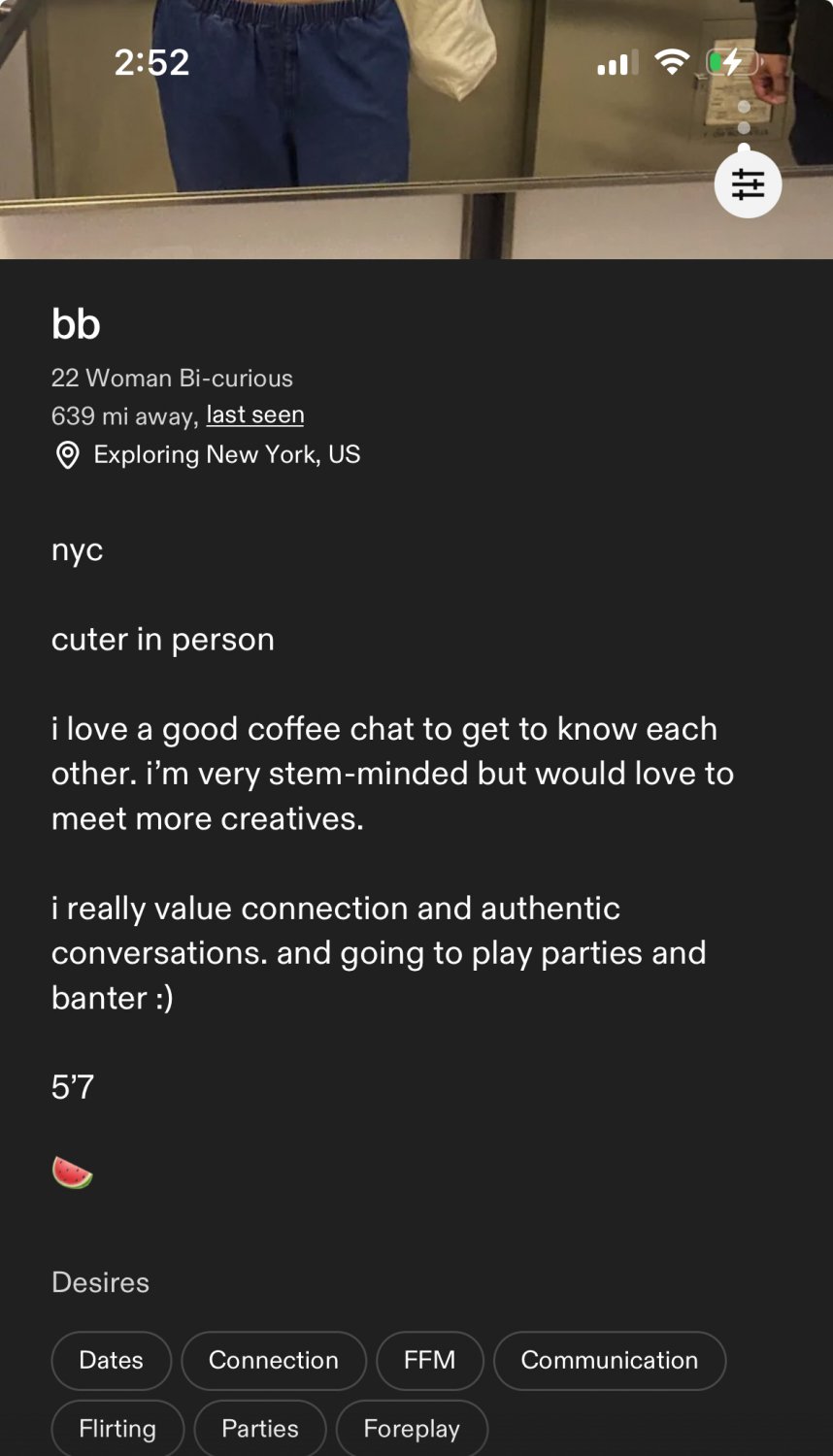Viewport: 833px width, 1456px height.
Task: Tap the watermelon emoji in bio
Action: (x=73, y=1174)
